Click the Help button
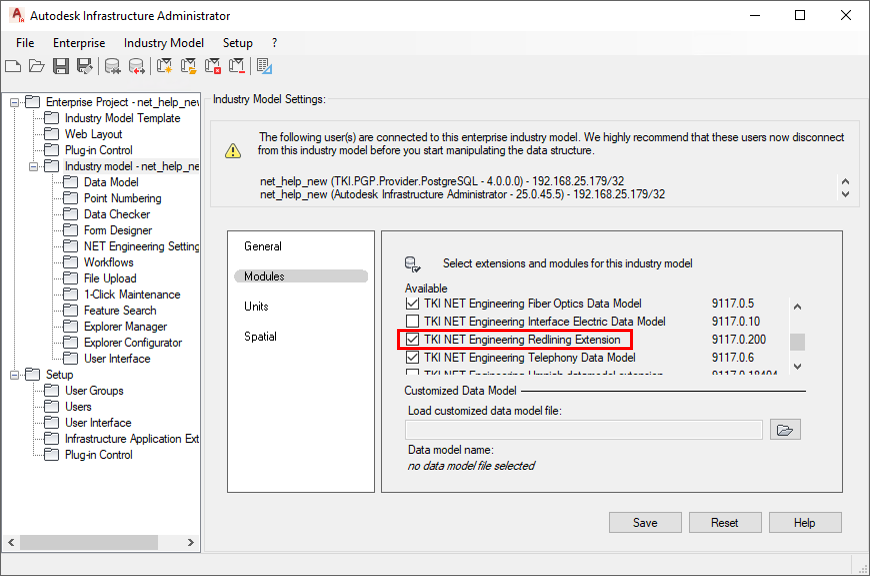 (x=805, y=523)
